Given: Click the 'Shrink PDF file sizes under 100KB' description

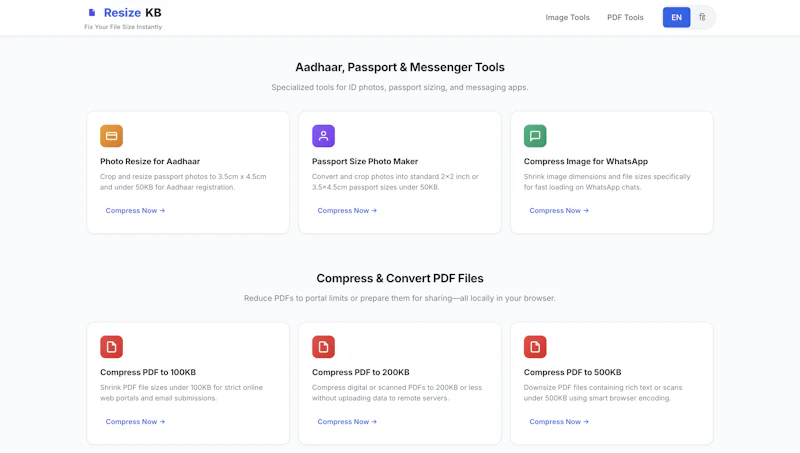Looking at the screenshot, I should tap(182, 393).
